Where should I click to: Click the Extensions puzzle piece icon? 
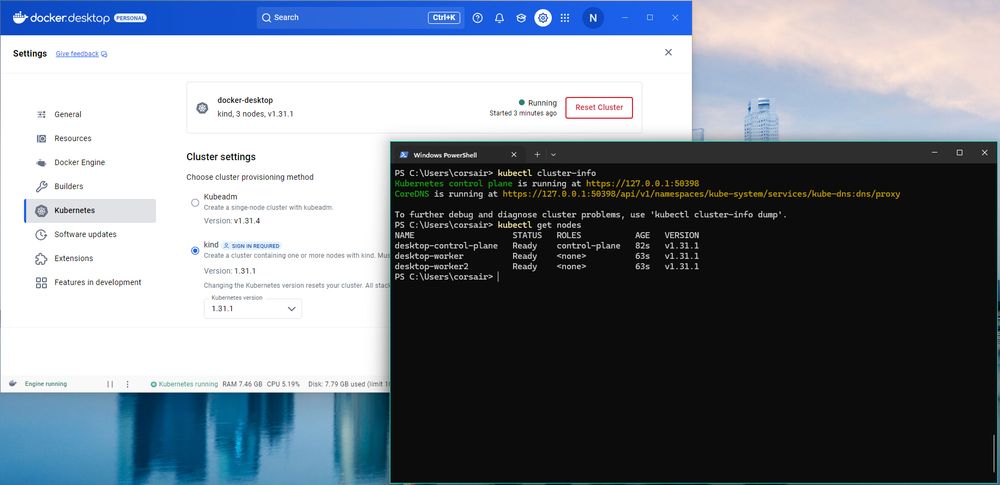click(x=41, y=258)
